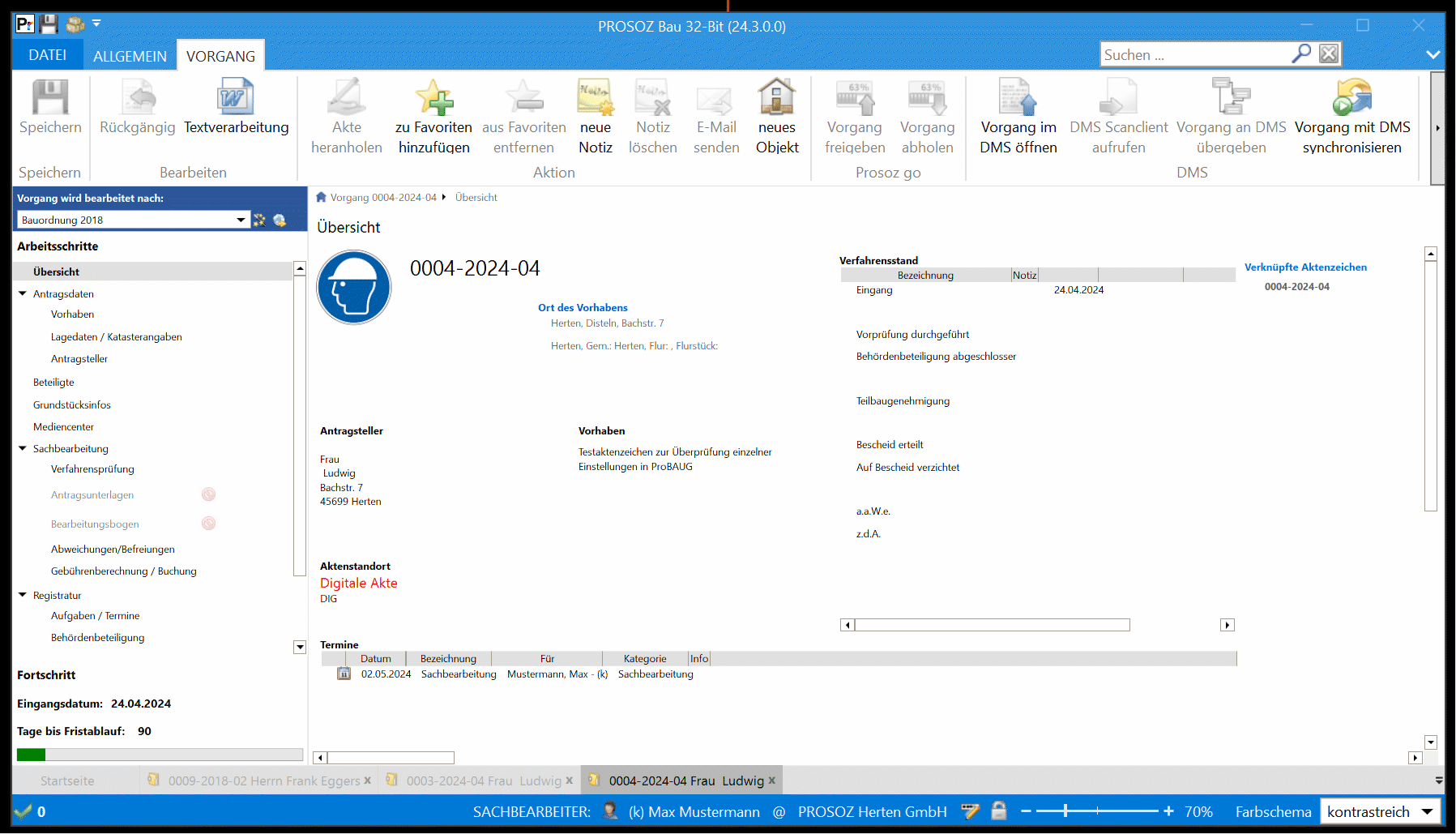Click E-Mail senden in the ribbon
Viewport: 1456px width, 834px height.
coord(716,117)
